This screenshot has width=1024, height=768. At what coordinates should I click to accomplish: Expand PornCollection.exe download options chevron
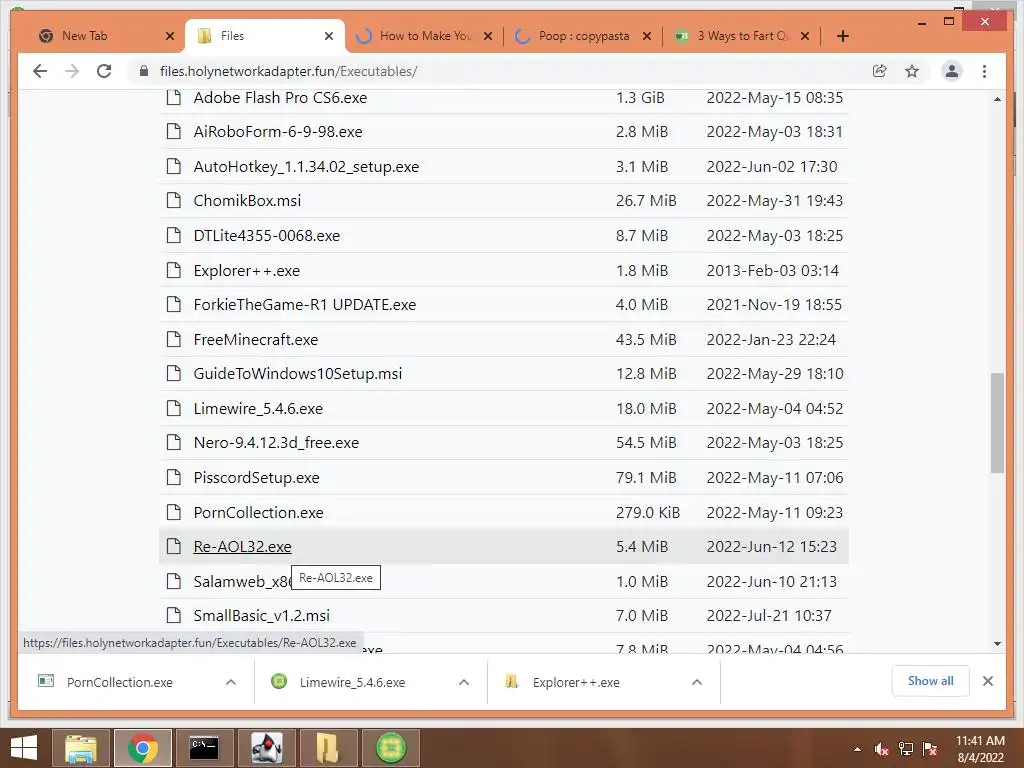pos(231,682)
